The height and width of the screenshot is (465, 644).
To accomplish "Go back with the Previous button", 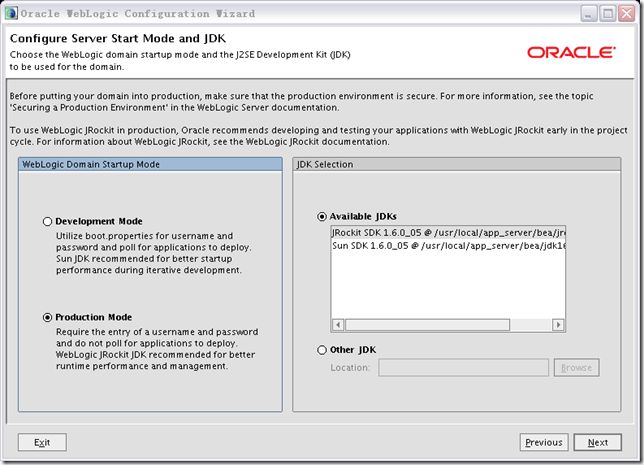I will (544, 442).
